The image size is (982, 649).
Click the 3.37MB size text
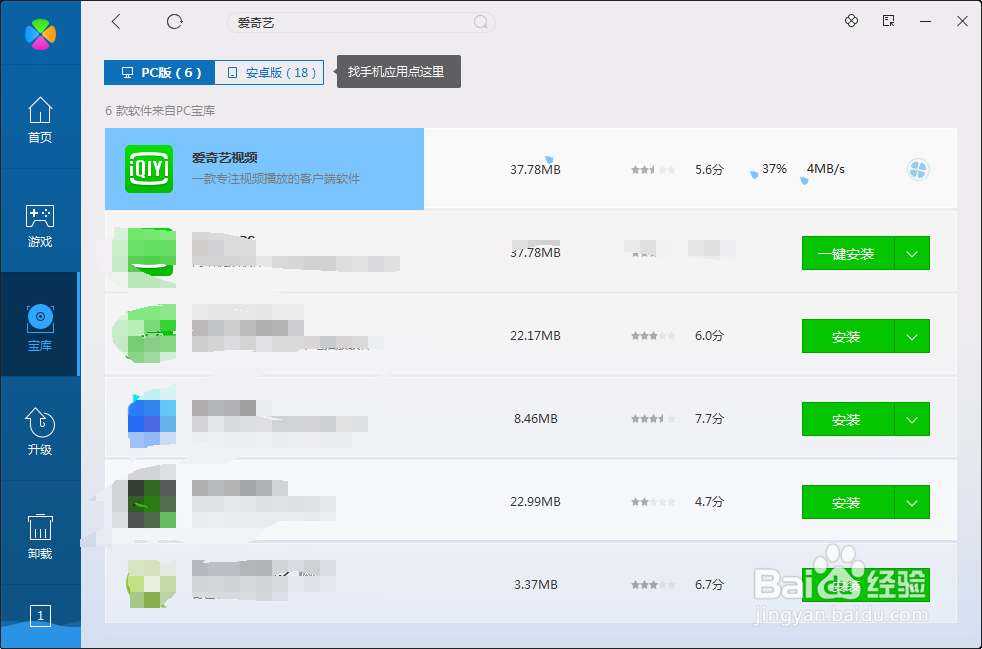[535, 584]
